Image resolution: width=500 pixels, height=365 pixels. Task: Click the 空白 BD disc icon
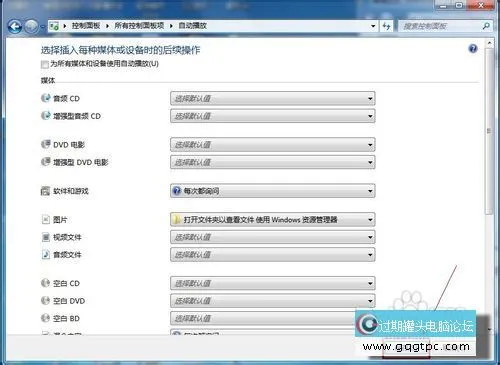45,318
